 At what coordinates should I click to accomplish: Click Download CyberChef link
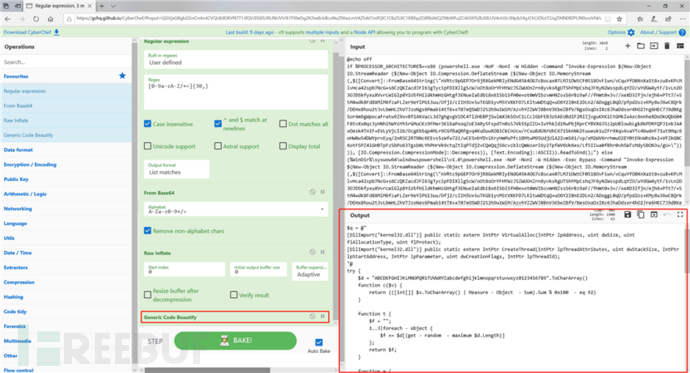coord(27,32)
